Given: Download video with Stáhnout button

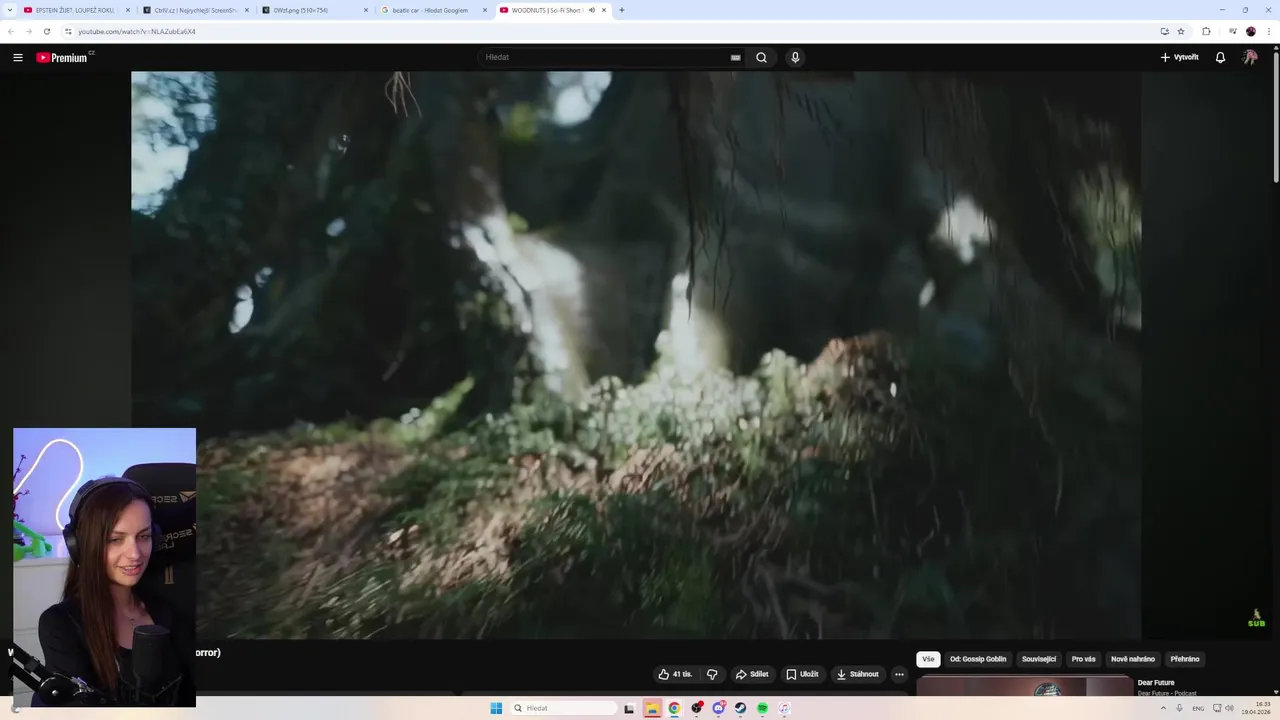Looking at the screenshot, I should (x=858, y=674).
